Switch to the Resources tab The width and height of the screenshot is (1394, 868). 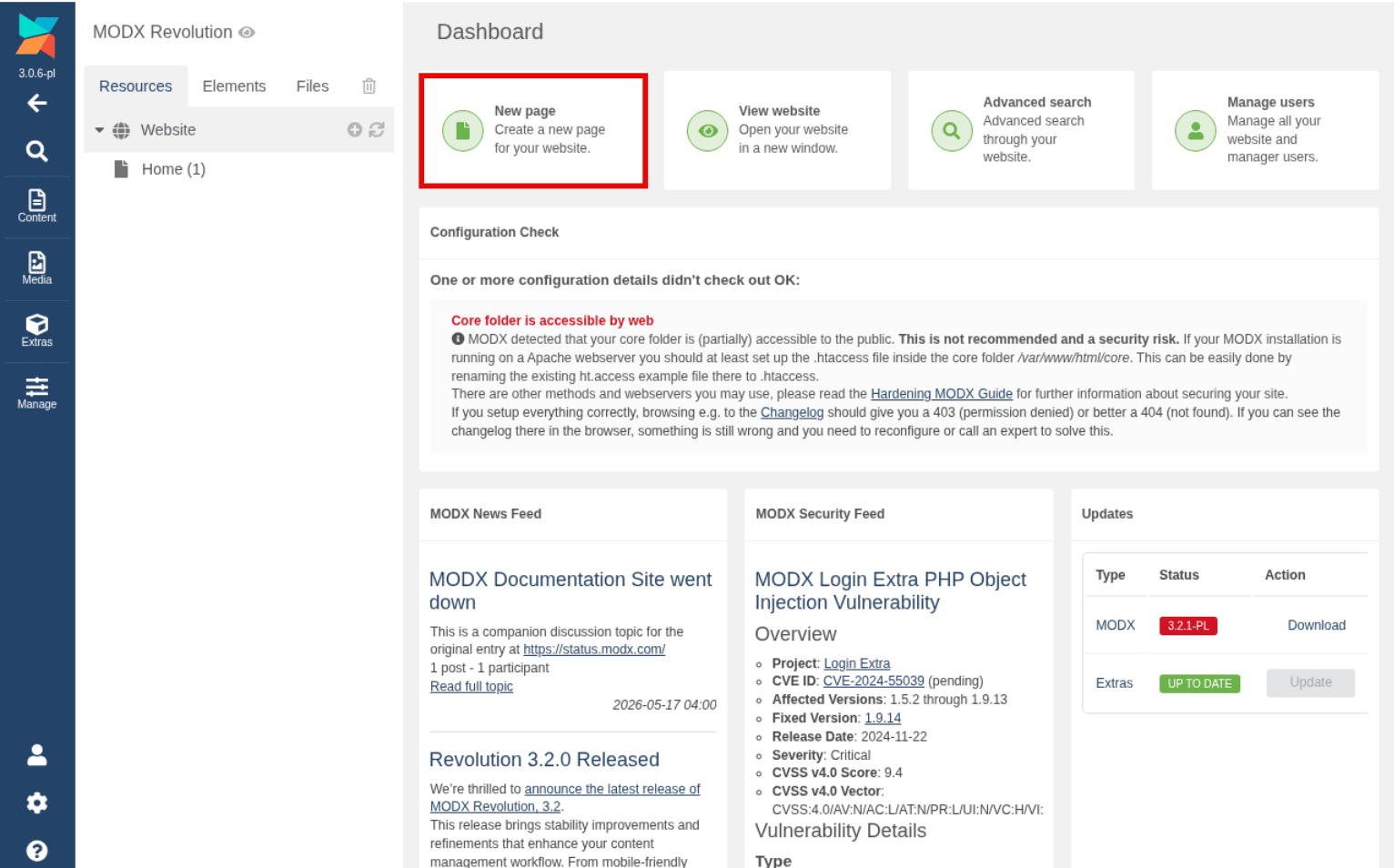coord(136,86)
